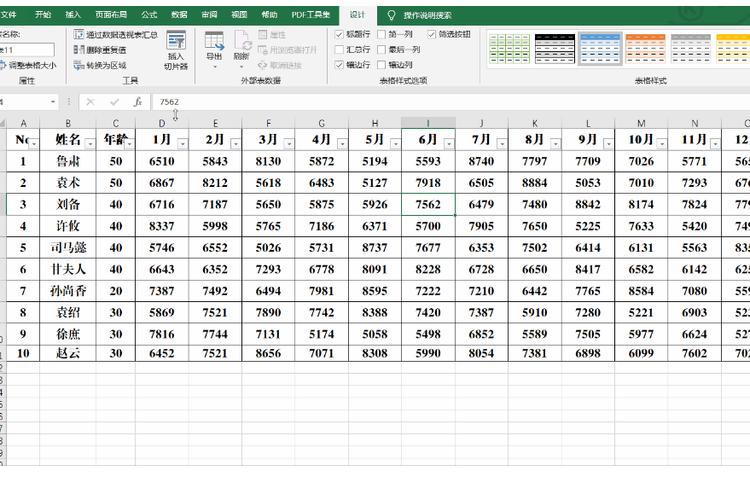Image resolution: width=750 pixels, height=500 pixels.
Task: Enable the 最后一列 last column checkbox
Action: click(381, 50)
